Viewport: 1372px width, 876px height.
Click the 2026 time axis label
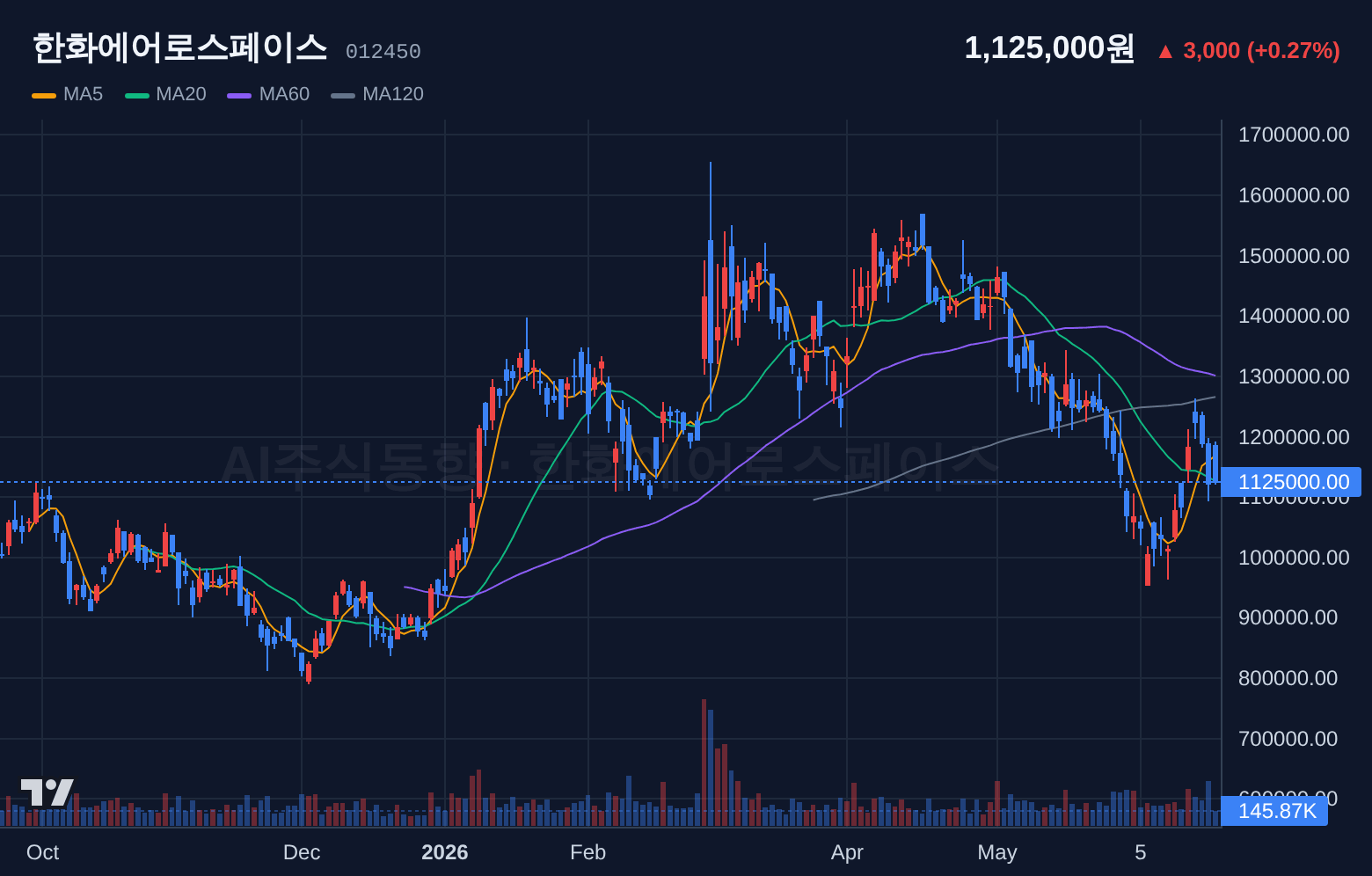445,852
